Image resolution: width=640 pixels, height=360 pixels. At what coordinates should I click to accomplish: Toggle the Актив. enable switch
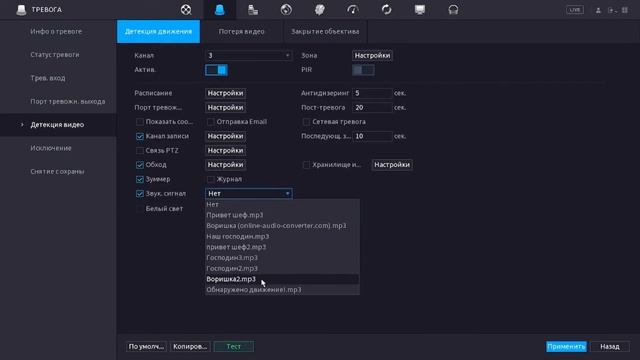click(216, 70)
